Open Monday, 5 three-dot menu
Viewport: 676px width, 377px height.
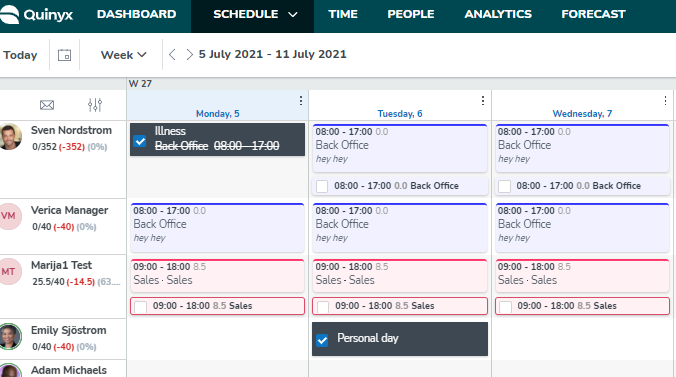tap(300, 101)
